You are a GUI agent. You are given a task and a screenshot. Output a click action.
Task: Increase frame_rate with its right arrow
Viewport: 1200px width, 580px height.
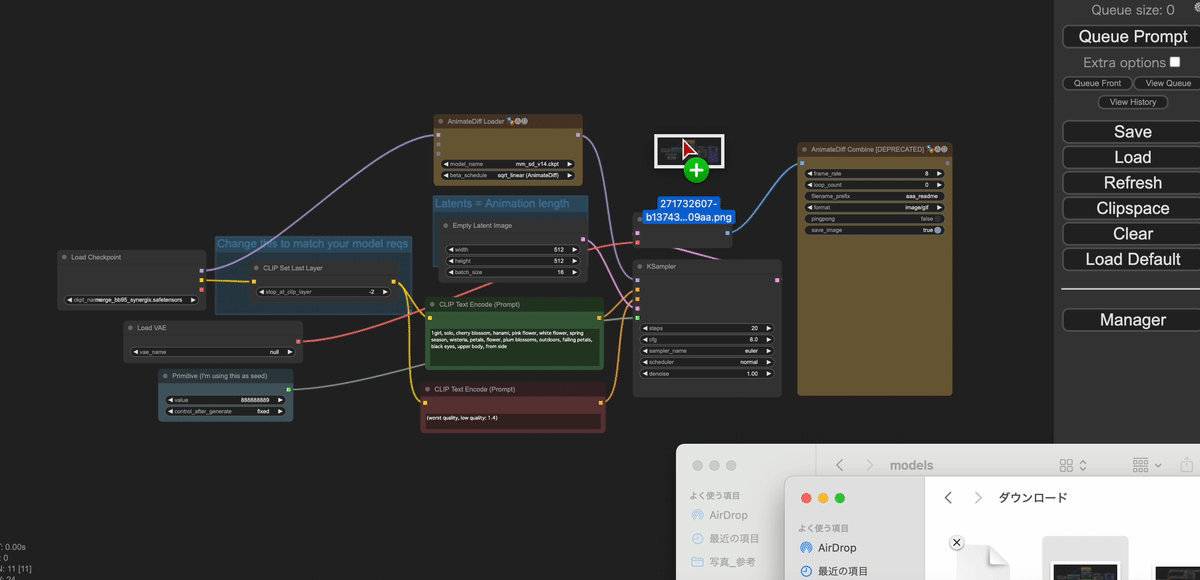tap(939, 173)
